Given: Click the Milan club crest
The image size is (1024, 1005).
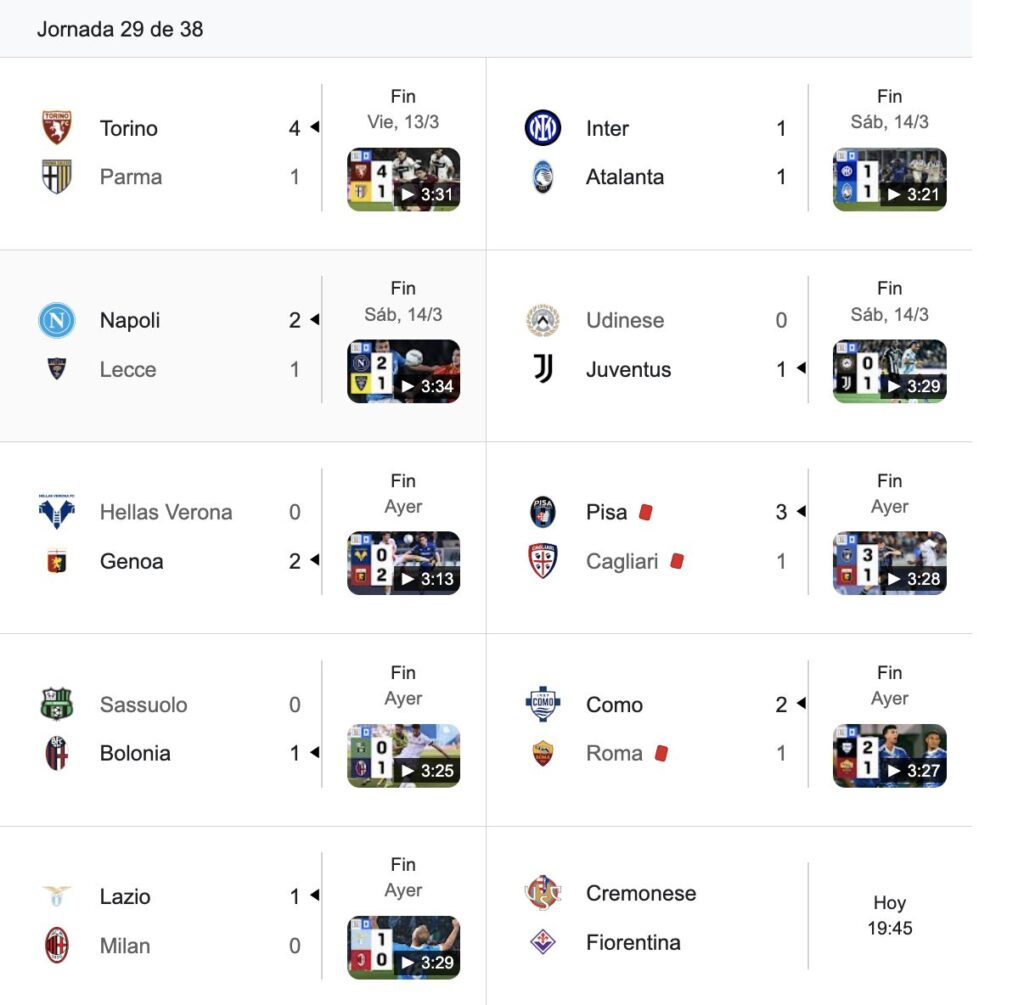Looking at the screenshot, I should tap(56, 945).
